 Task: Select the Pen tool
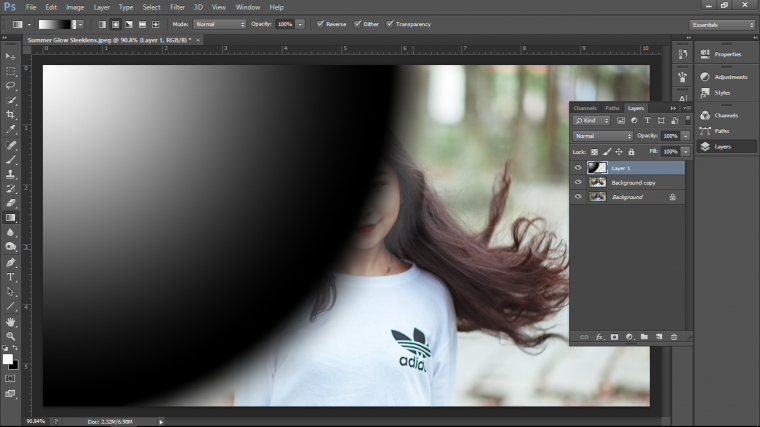point(10,262)
